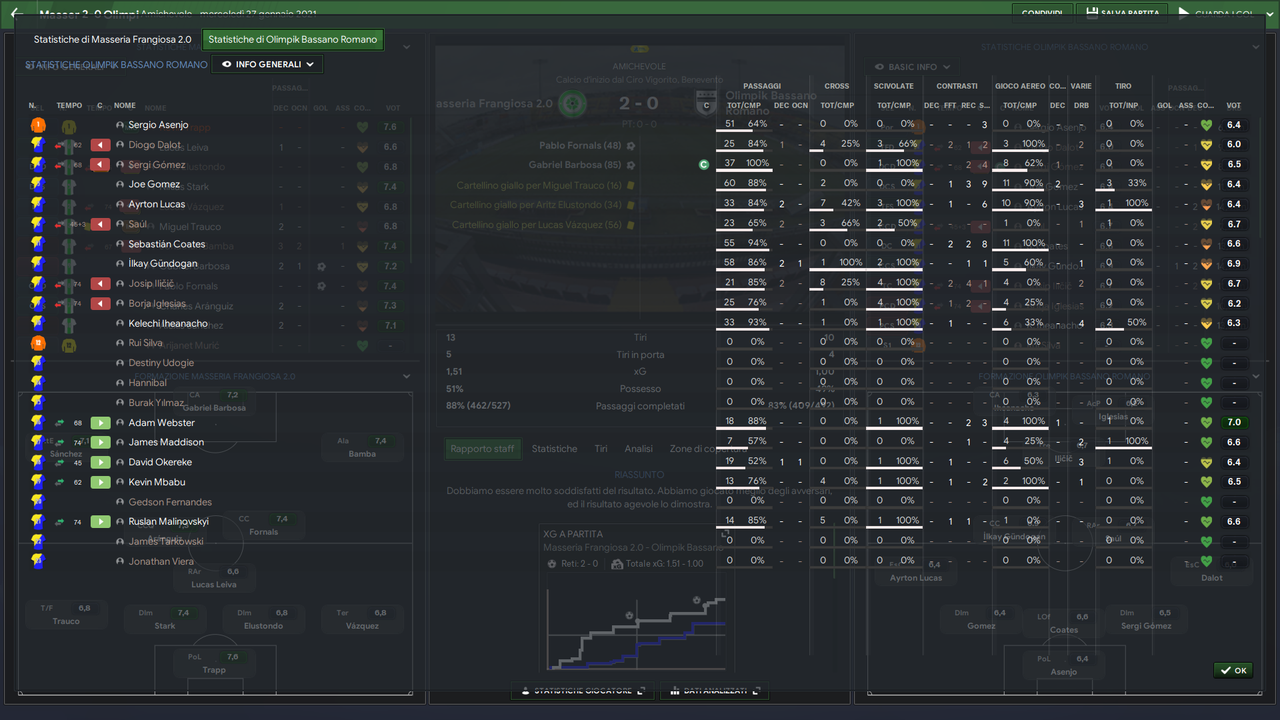The image size is (1280, 720).
Task: Open Diogo Dalot's player name link
Action: click(x=155, y=145)
